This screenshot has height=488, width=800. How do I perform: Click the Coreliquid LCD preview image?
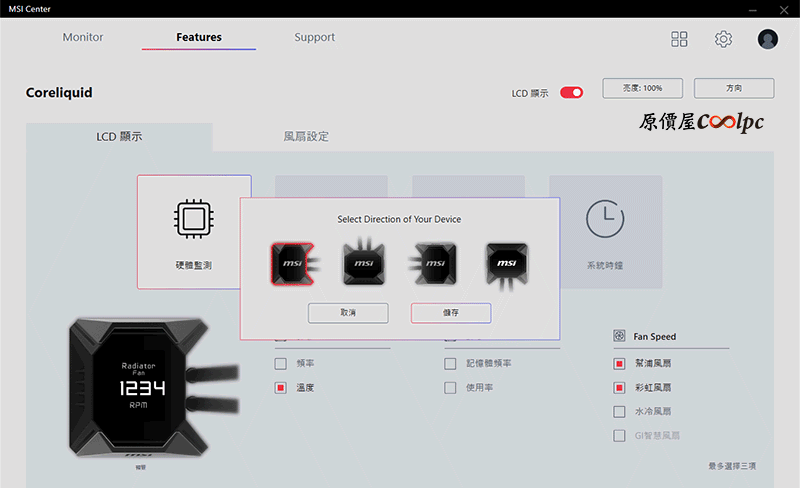point(153,388)
